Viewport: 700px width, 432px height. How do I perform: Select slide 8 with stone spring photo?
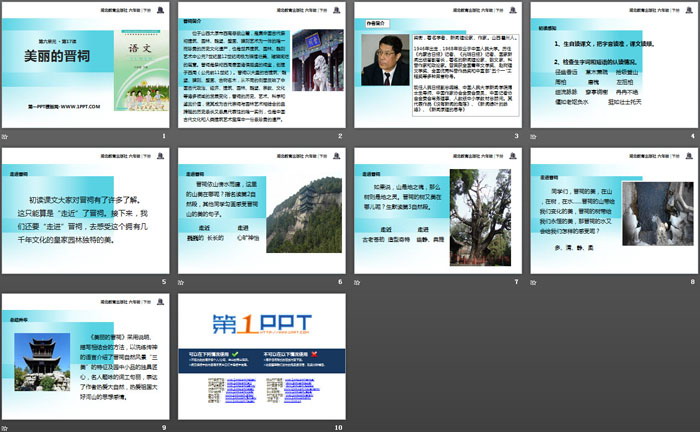614,211
